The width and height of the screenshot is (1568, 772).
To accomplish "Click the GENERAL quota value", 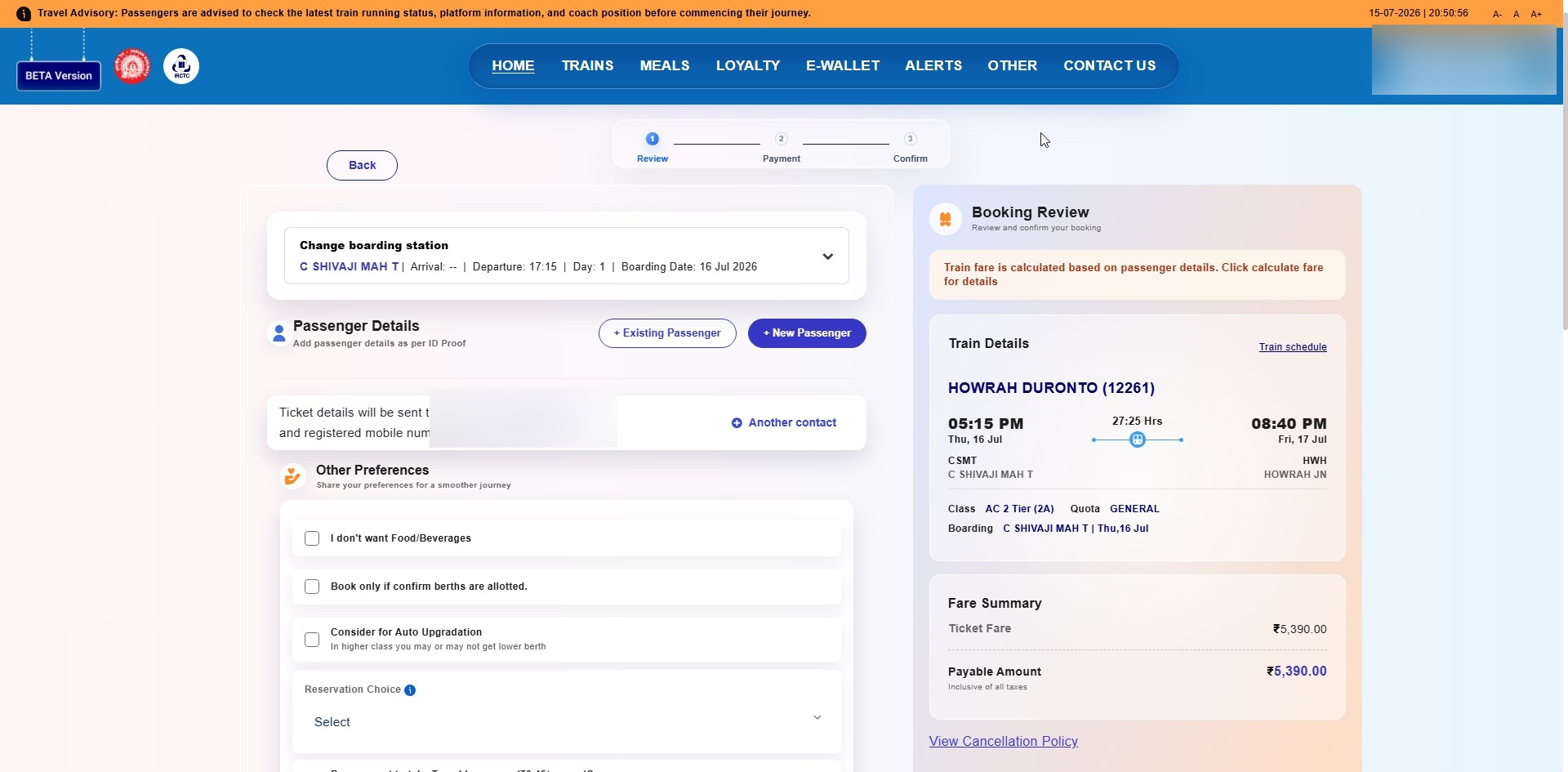I will tap(1134, 509).
